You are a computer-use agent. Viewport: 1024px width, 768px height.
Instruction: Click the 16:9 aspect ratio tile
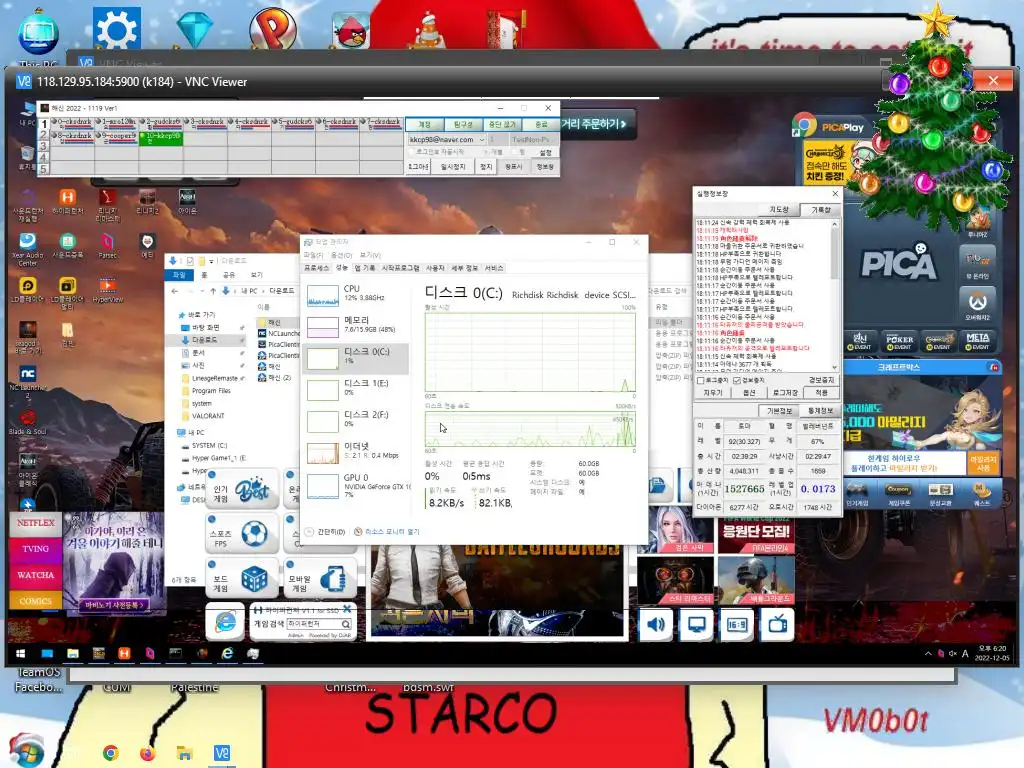pos(737,625)
